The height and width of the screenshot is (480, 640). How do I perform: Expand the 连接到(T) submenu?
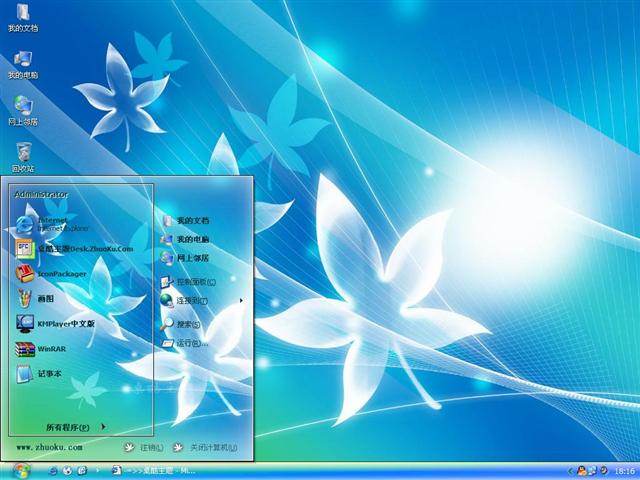(x=202, y=301)
